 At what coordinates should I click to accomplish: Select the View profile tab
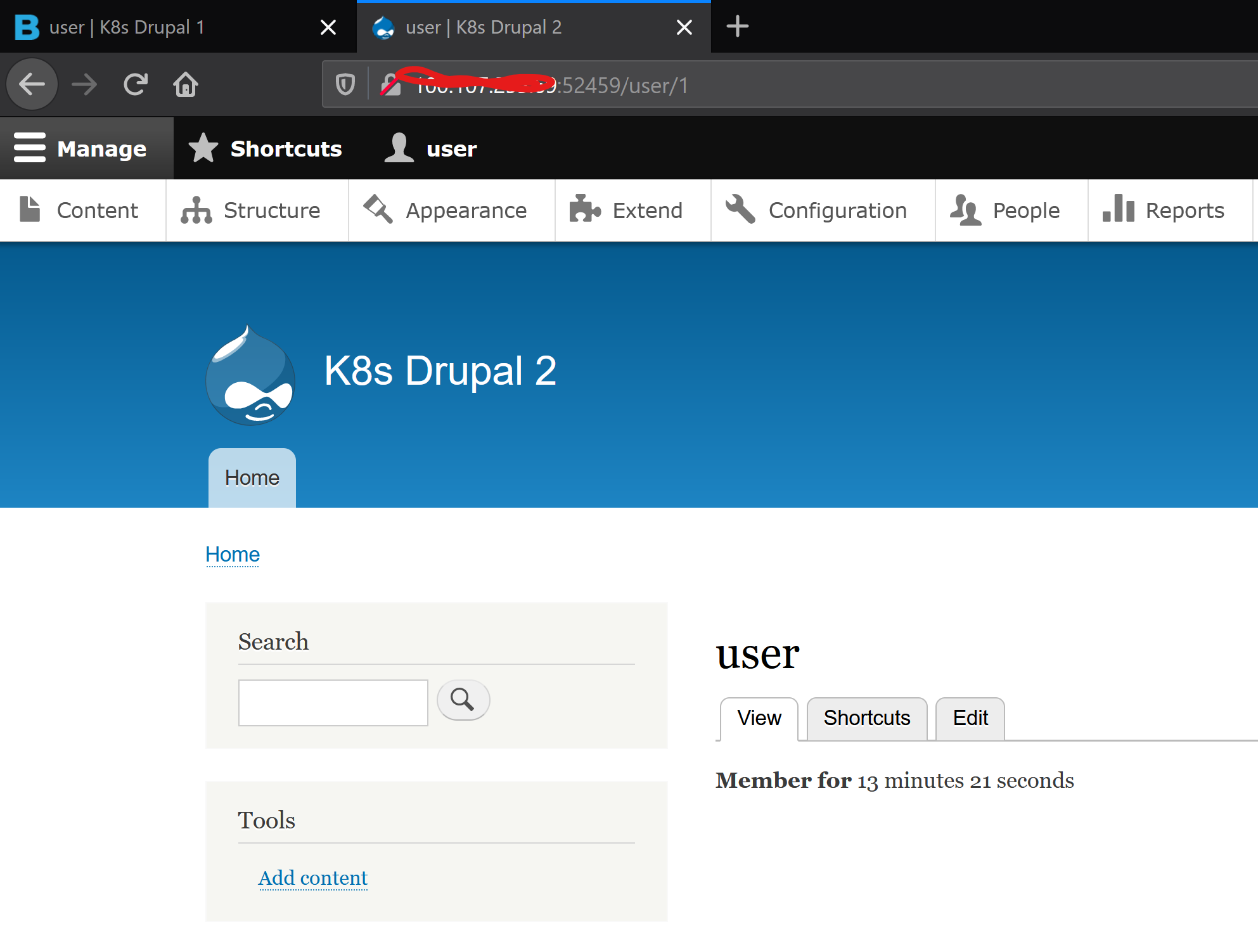point(759,718)
